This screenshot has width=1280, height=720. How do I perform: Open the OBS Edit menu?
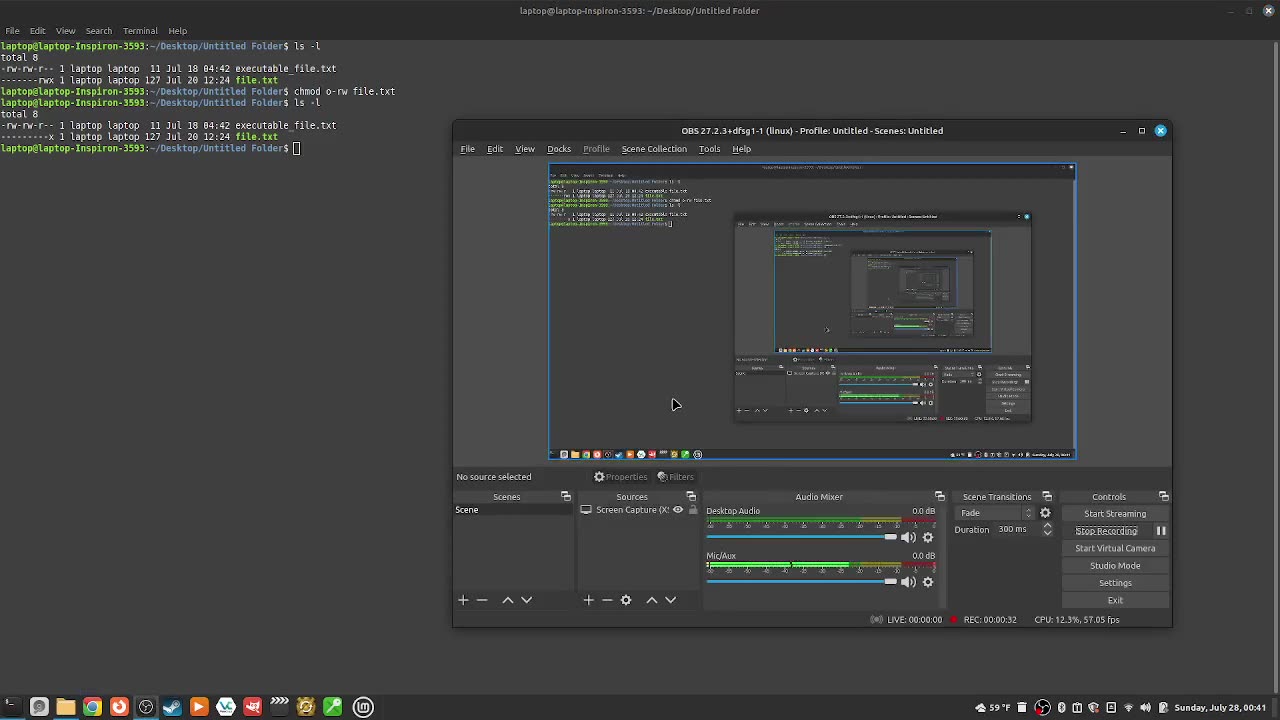(495, 149)
